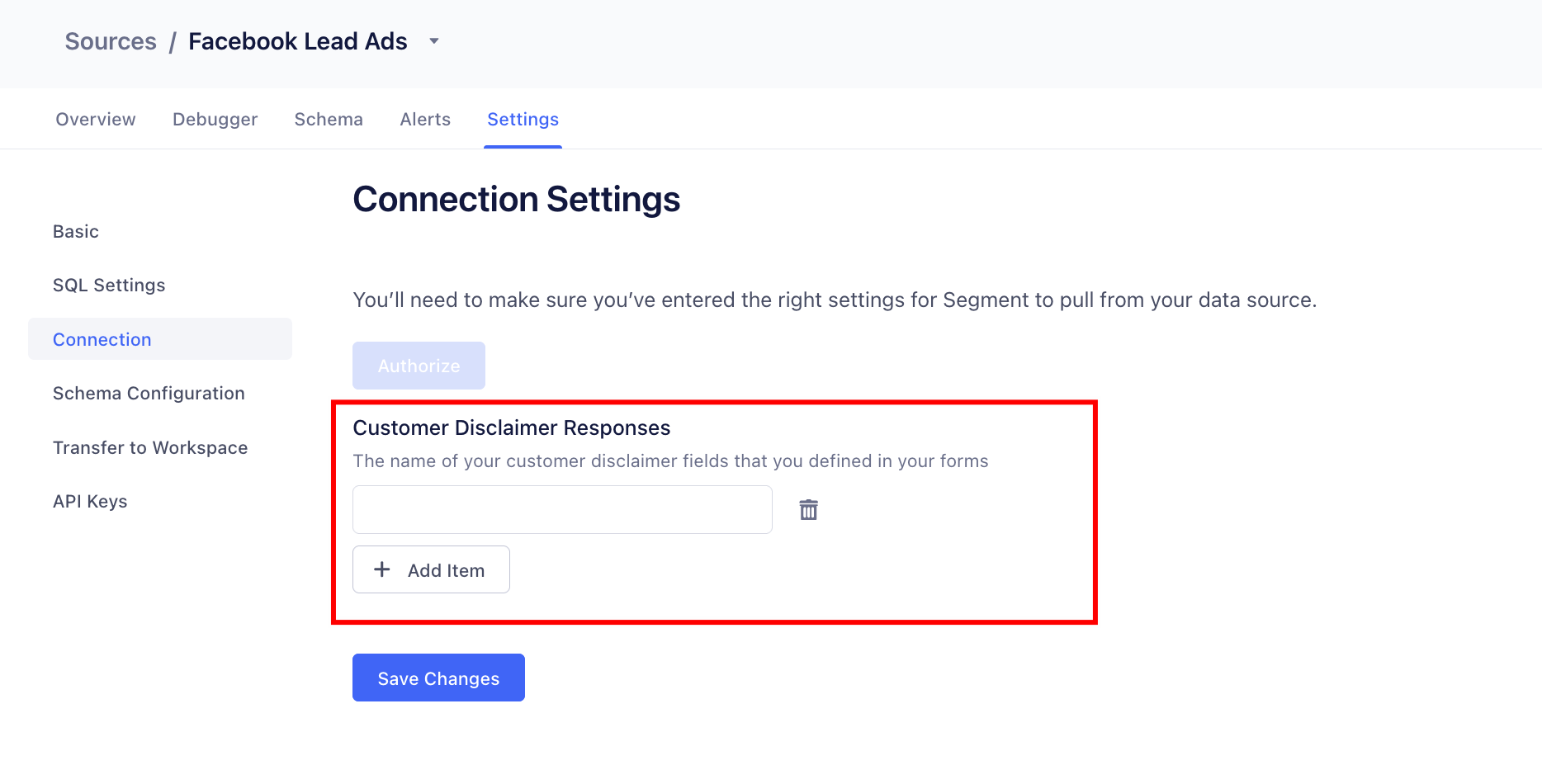Select Connection in the sidebar
The width and height of the screenshot is (1542, 784).
coord(102,339)
